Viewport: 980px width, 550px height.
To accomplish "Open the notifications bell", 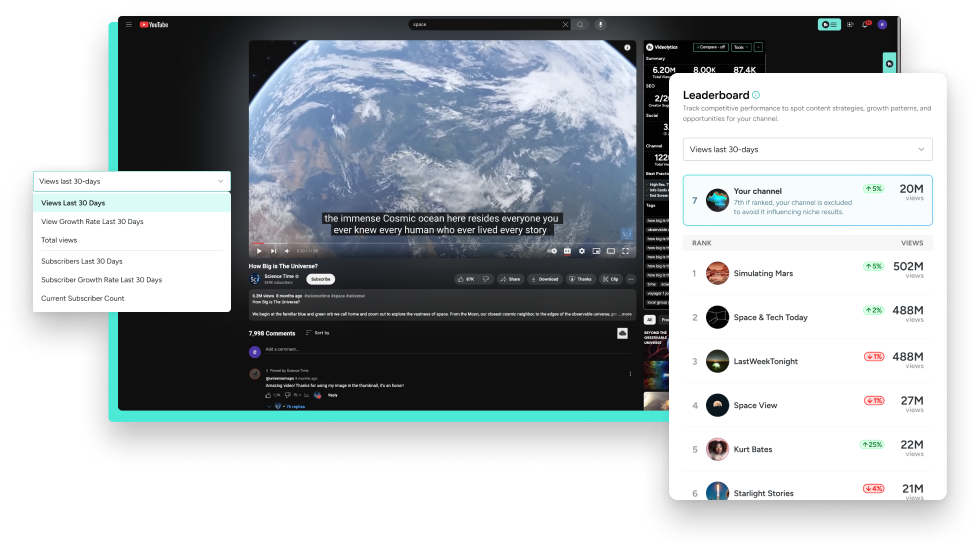I will 866,24.
